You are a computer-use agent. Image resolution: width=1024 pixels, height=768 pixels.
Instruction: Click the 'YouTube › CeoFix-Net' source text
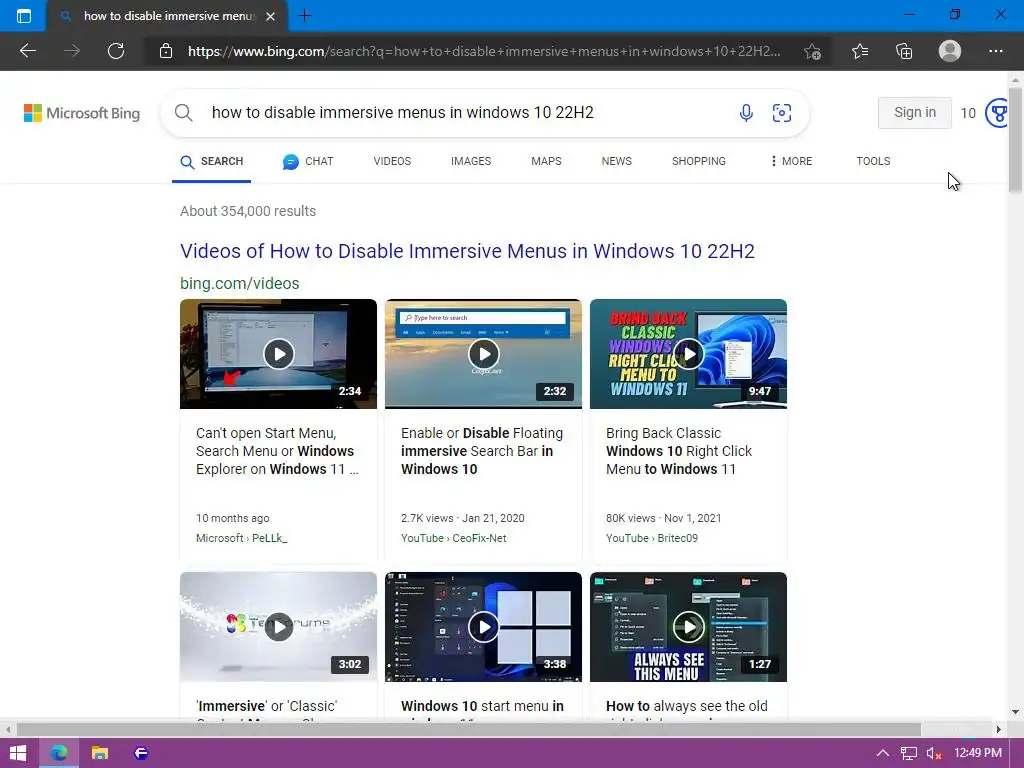[x=454, y=538]
